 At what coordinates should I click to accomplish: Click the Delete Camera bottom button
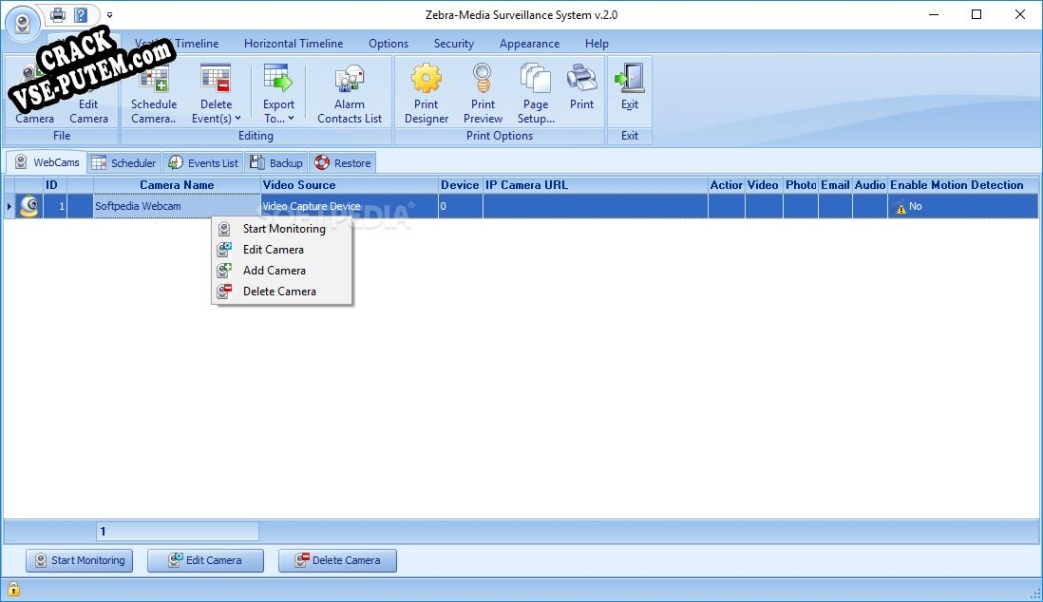coord(337,560)
